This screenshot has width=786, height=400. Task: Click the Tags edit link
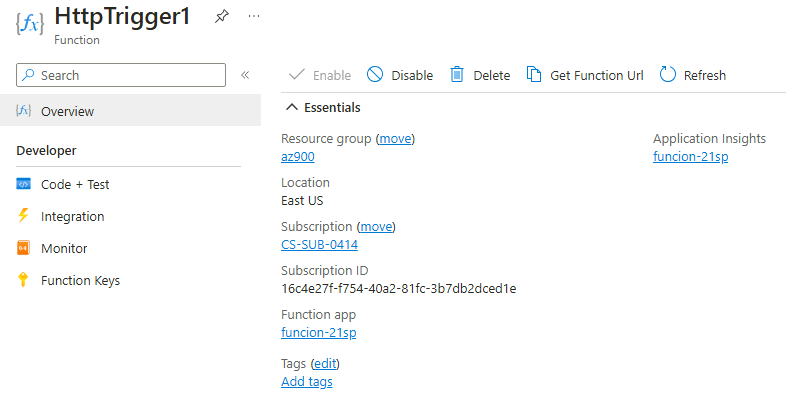pos(325,363)
